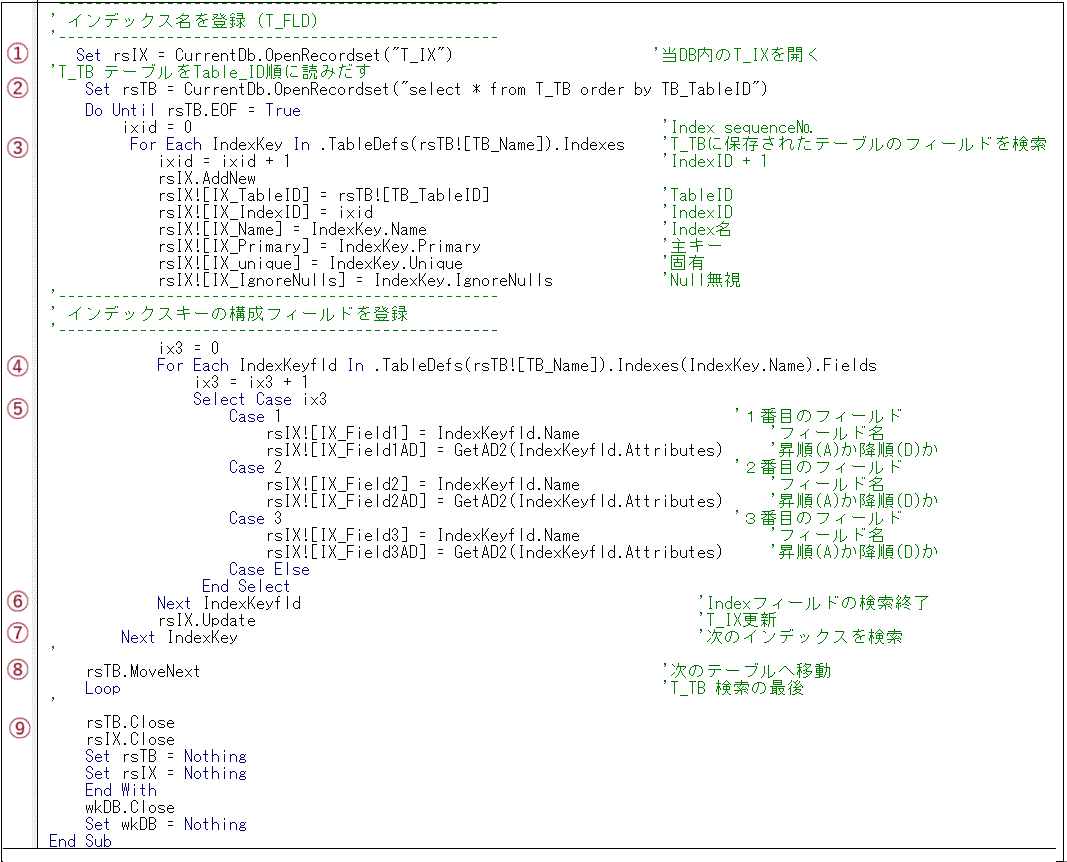This screenshot has height=862, width=1067.
Task: Click the circled number 1 marker
Action: [18, 54]
